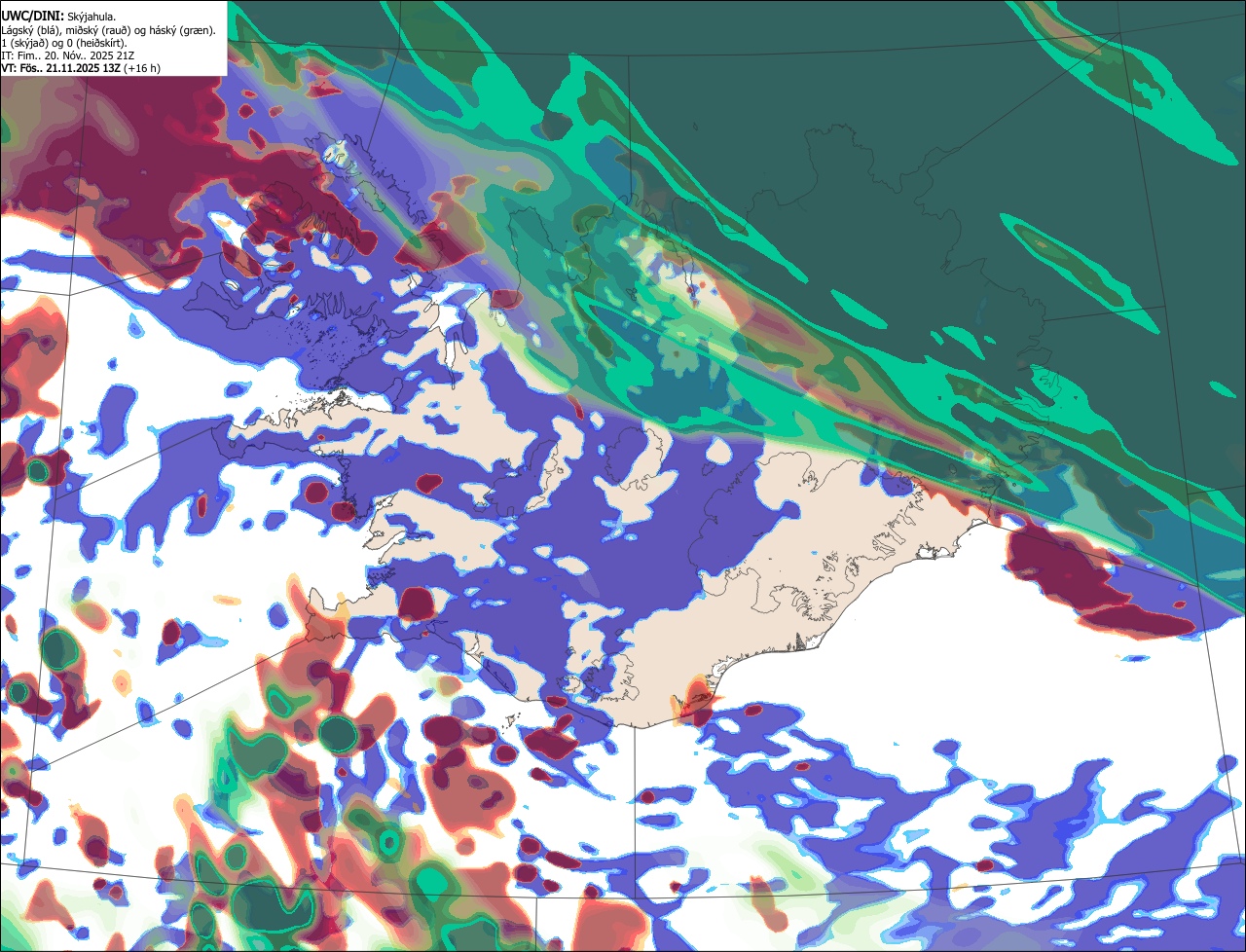Click the 'UWC/DINI: Skýjahula.' title text
The height and width of the screenshot is (952, 1246).
point(58,17)
